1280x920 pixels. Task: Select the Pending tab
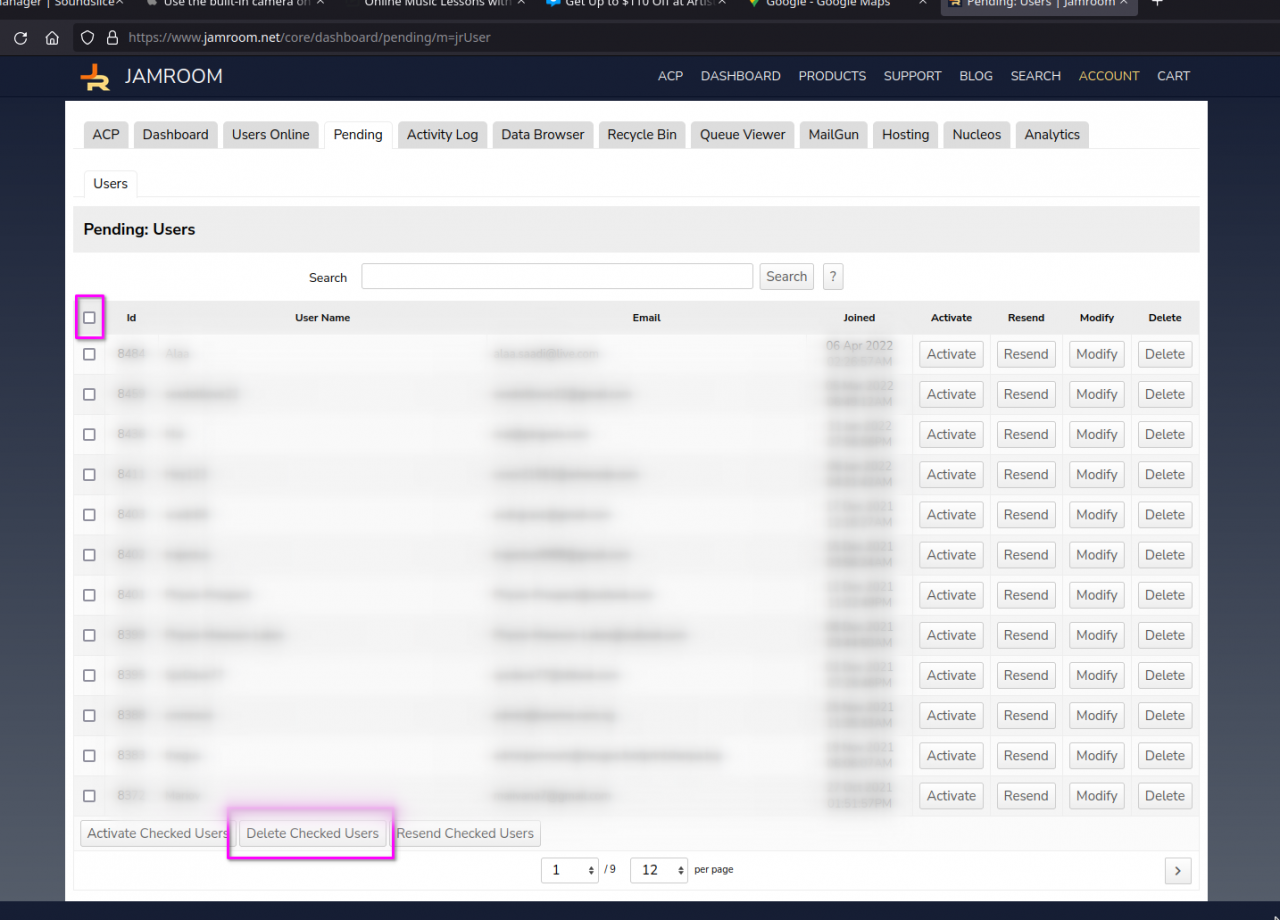pyautogui.click(x=358, y=135)
